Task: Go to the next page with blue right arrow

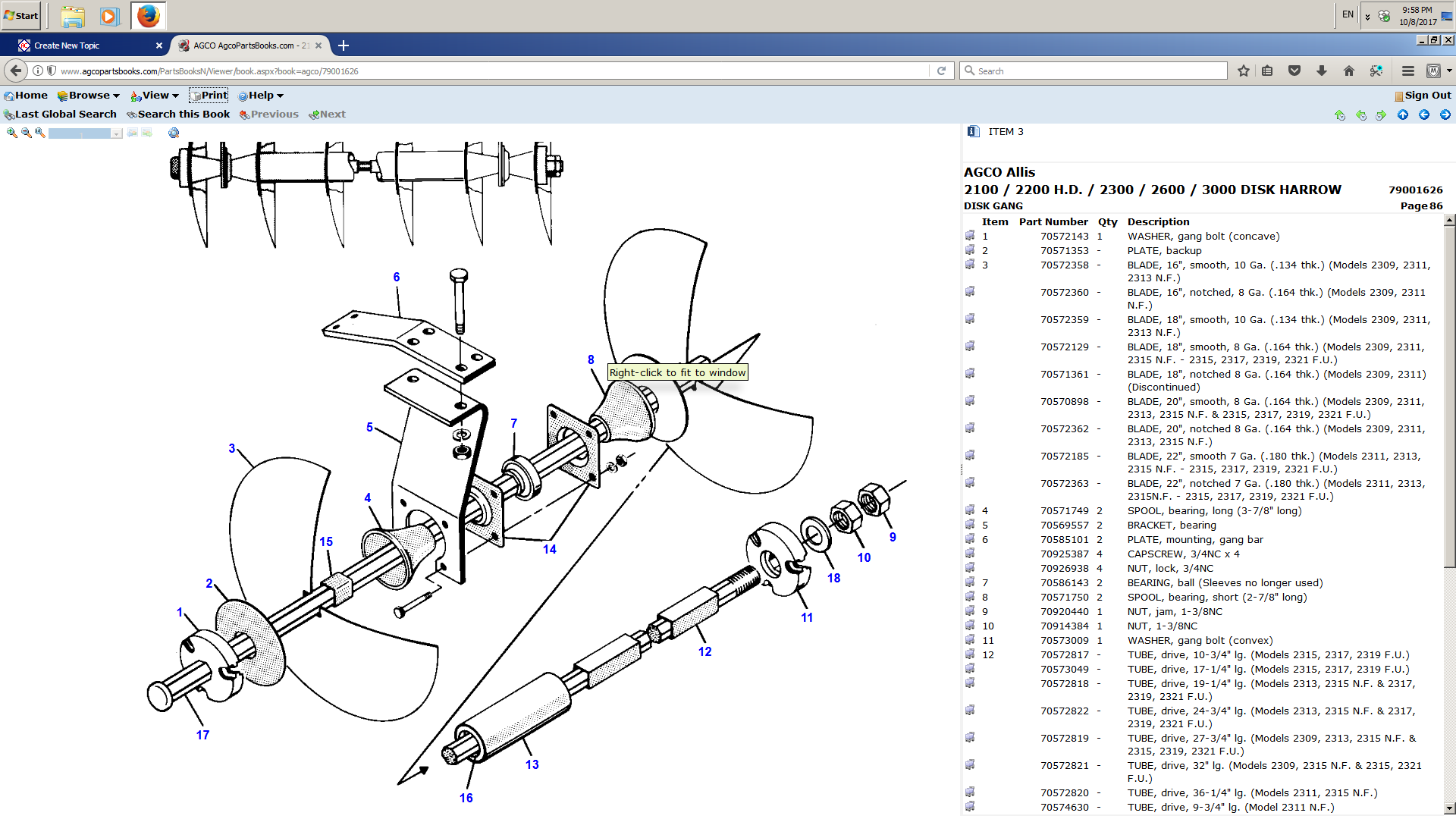Action: [x=1445, y=115]
